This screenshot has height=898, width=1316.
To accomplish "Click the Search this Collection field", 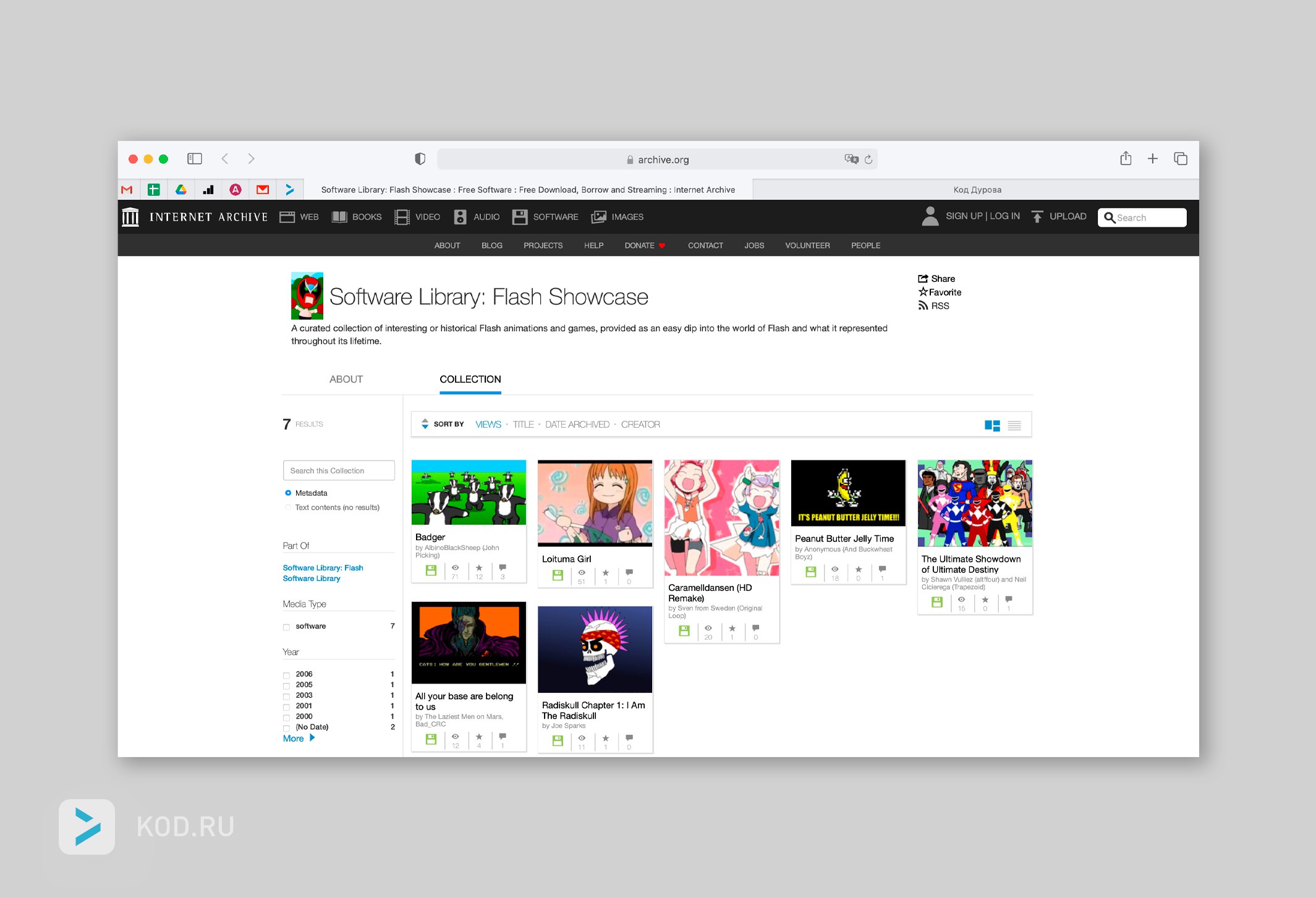I will (339, 471).
